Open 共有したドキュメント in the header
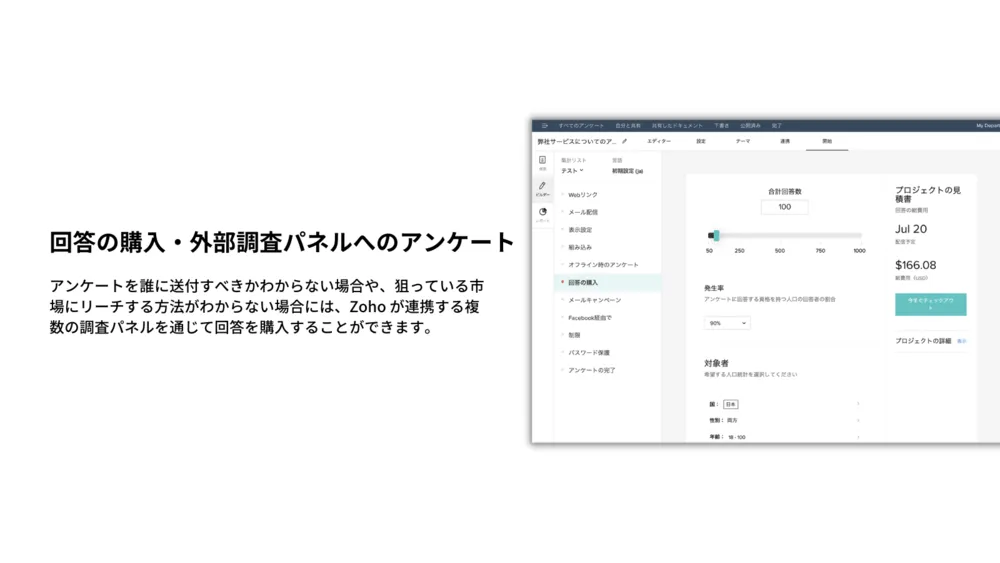The image size is (1000, 563). (677, 126)
